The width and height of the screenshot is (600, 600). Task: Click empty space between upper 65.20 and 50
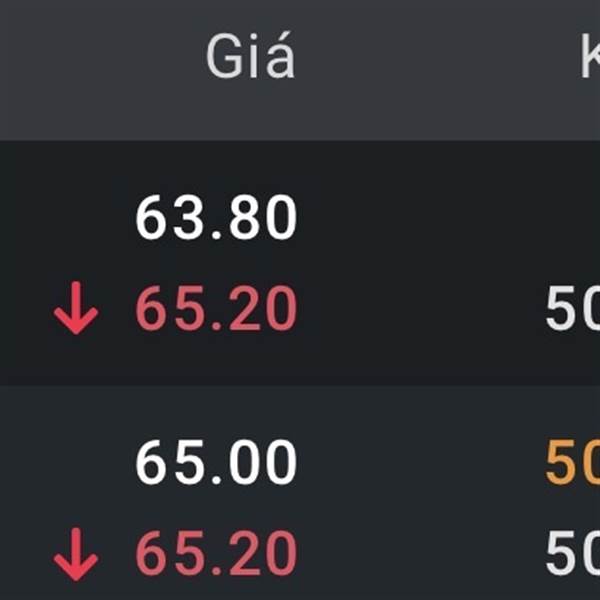(421, 308)
